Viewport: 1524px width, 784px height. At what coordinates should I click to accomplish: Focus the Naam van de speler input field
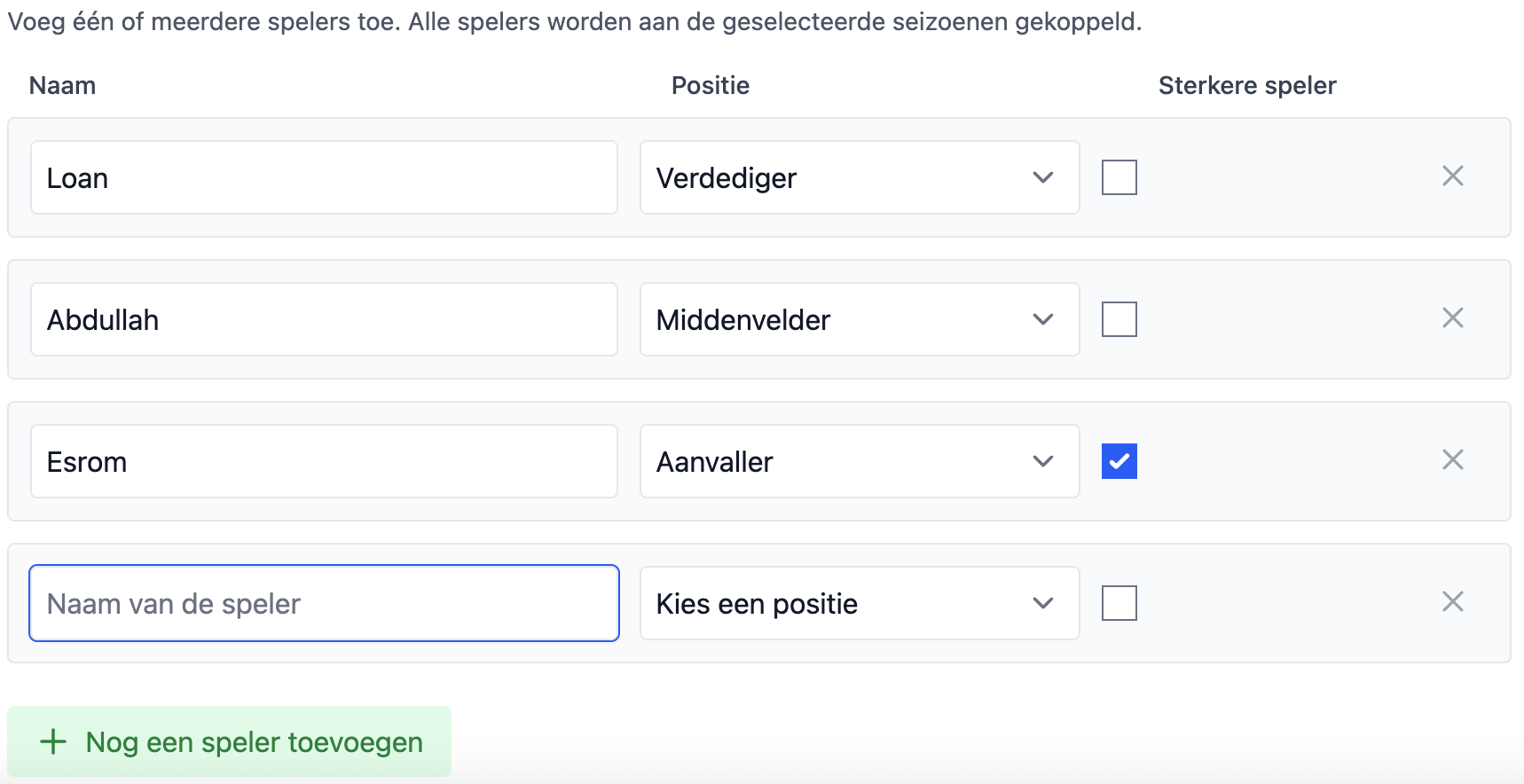pyautogui.click(x=324, y=603)
